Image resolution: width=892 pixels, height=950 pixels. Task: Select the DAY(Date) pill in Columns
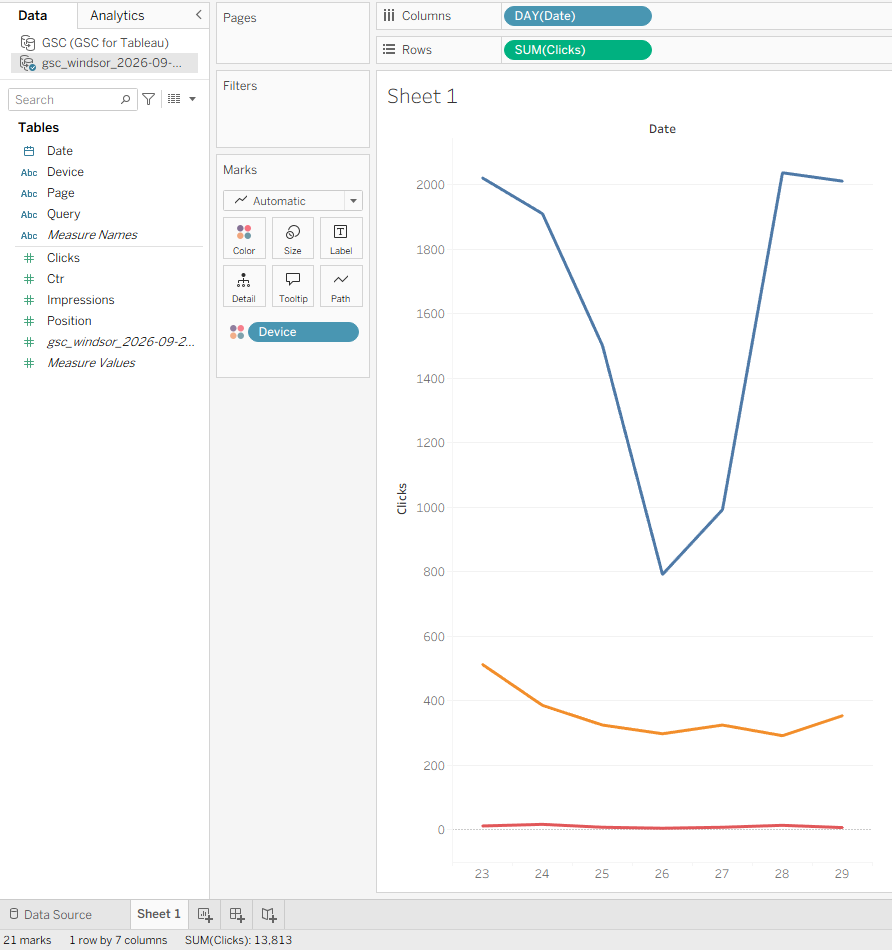pos(577,16)
